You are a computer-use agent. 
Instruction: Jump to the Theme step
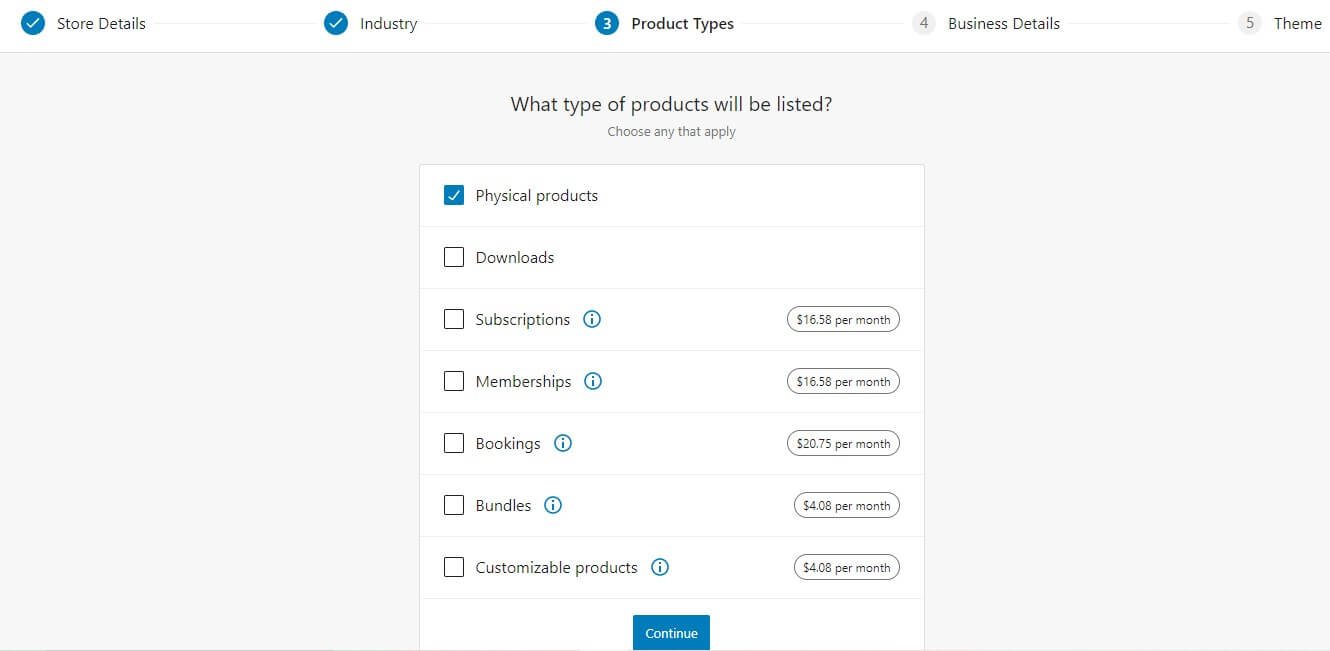click(x=1297, y=23)
